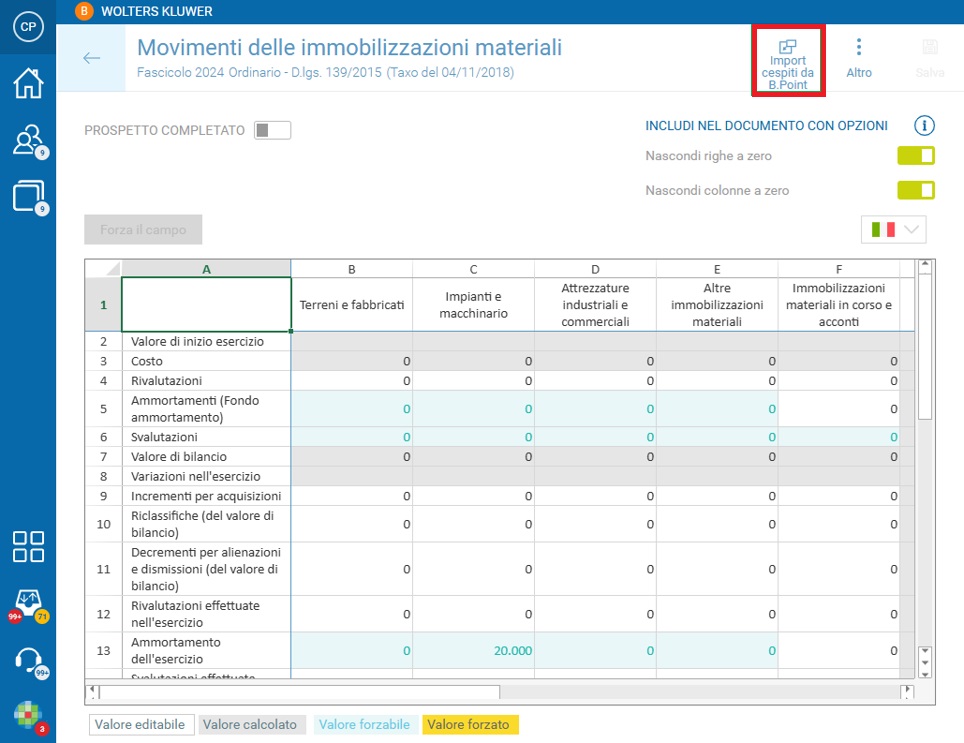
Task: Click the Valore editabile legend swatch
Action: 140,725
